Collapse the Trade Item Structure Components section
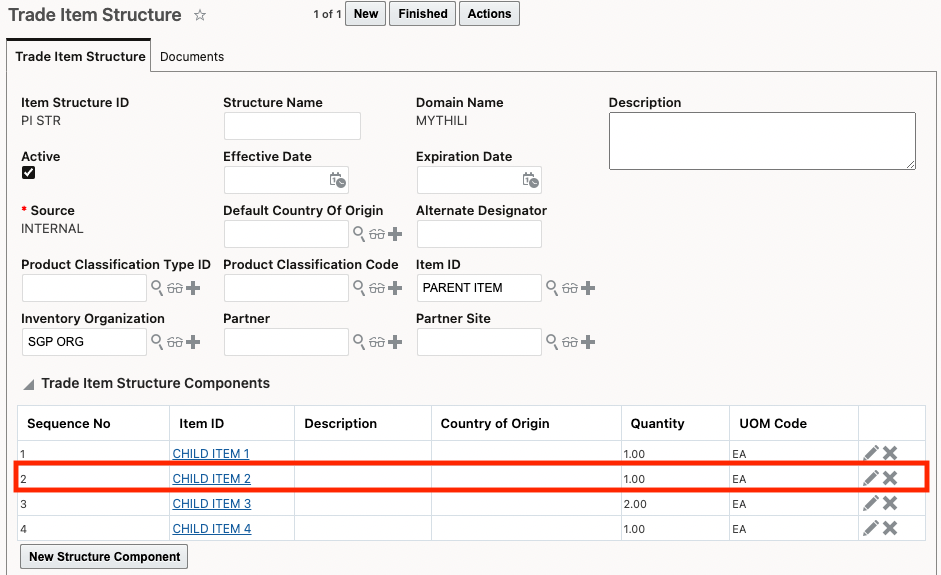 tap(29, 384)
